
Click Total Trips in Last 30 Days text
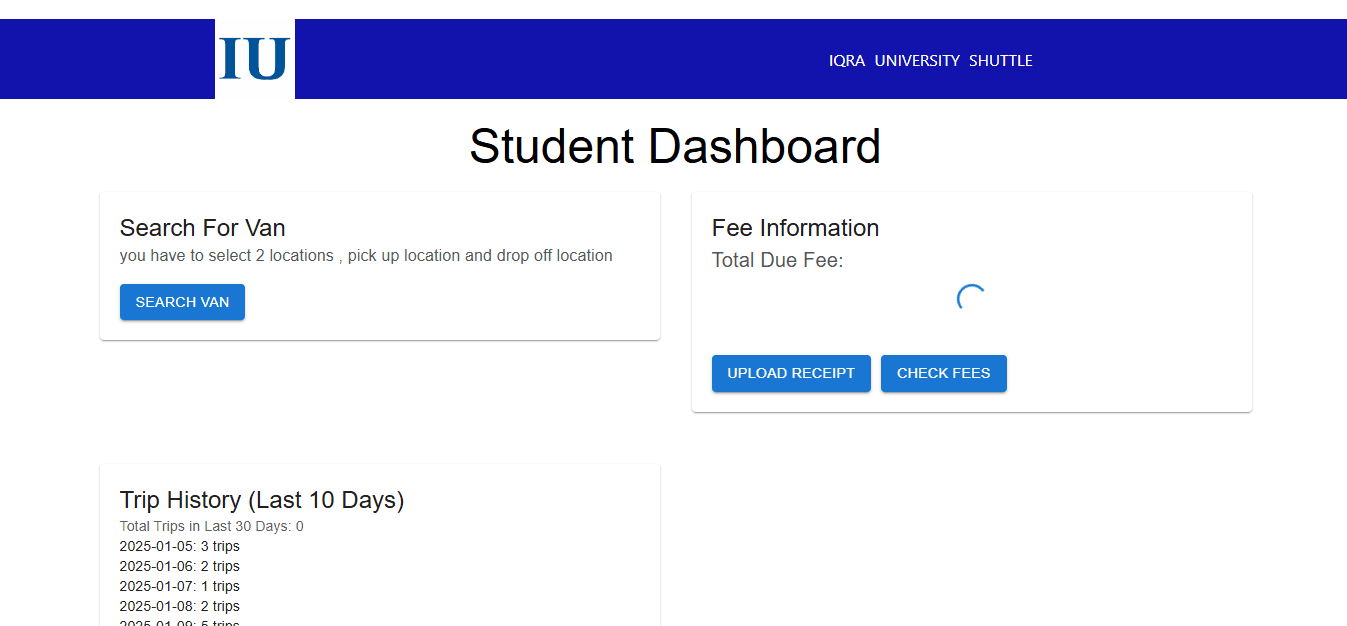point(211,526)
